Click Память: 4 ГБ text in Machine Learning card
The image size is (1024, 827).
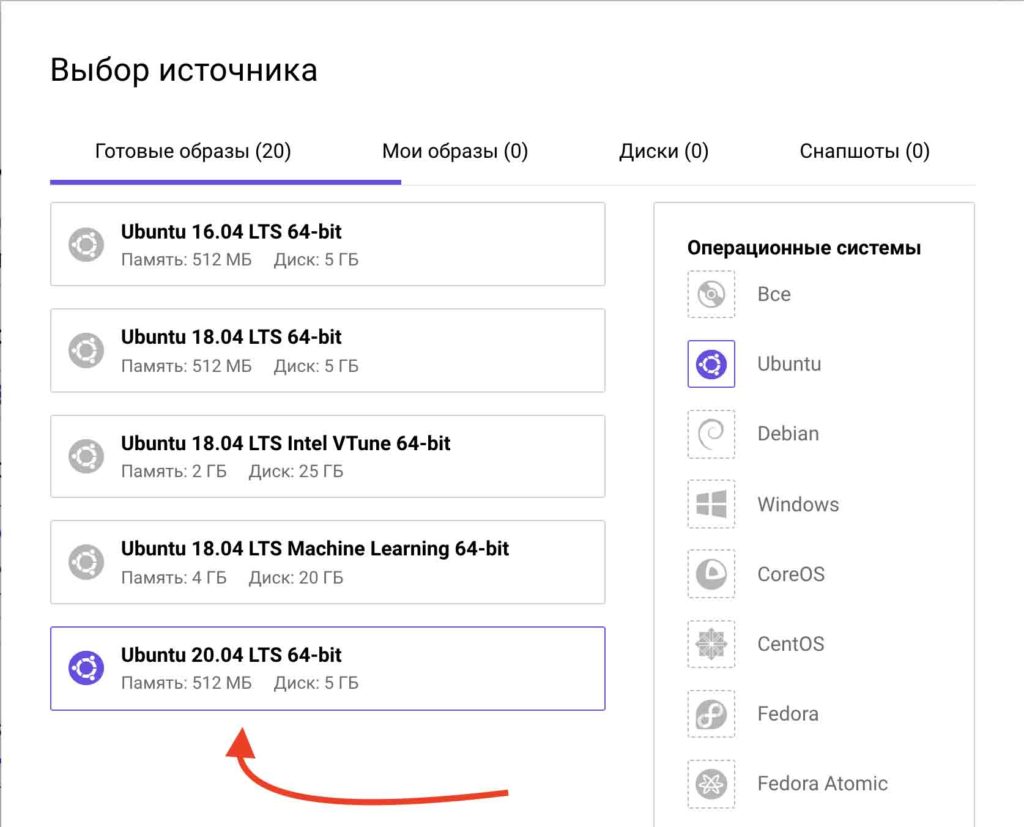[x=174, y=577]
